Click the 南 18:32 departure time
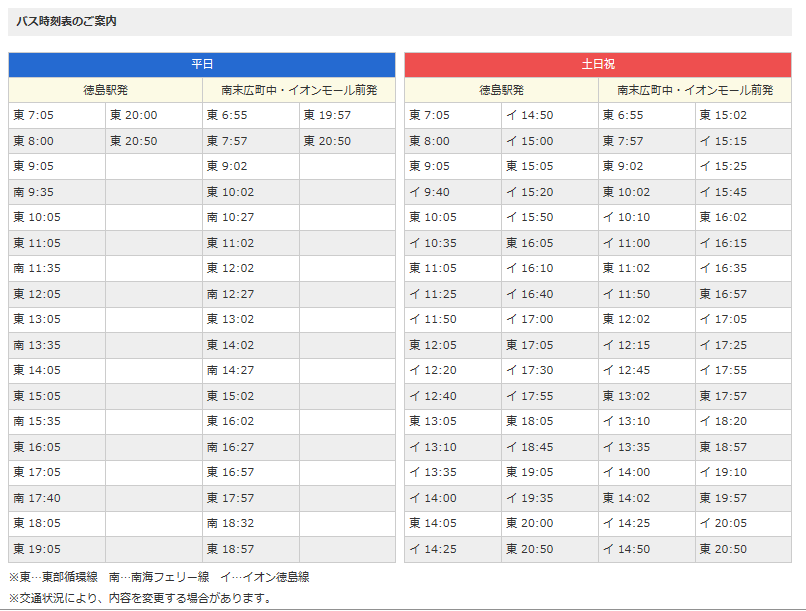This screenshot has width=806, height=611. tap(231, 523)
